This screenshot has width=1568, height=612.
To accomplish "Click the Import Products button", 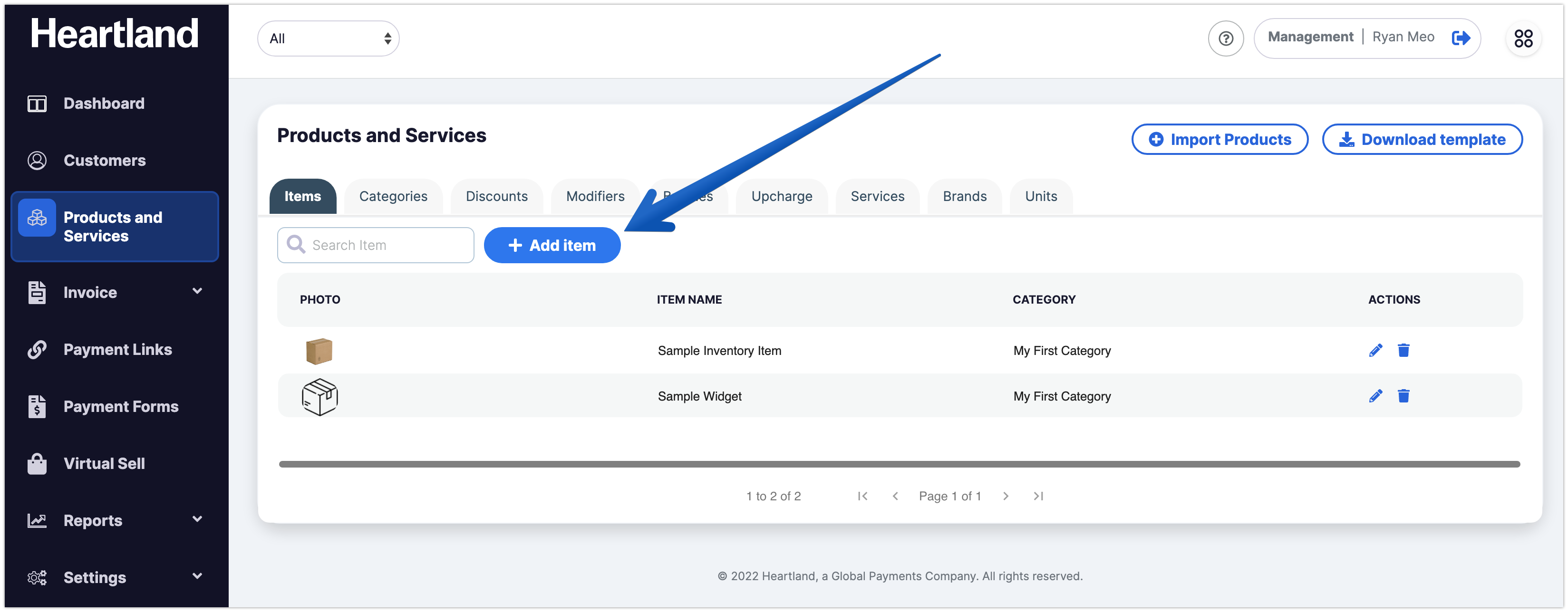I will click(1220, 139).
